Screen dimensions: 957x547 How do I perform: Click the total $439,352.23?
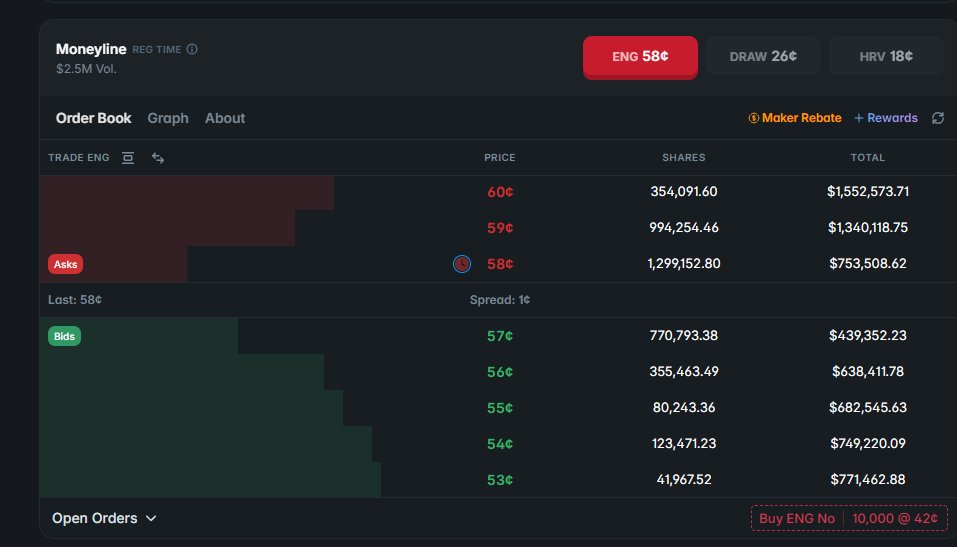pyautogui.click(x=868, y=336)
